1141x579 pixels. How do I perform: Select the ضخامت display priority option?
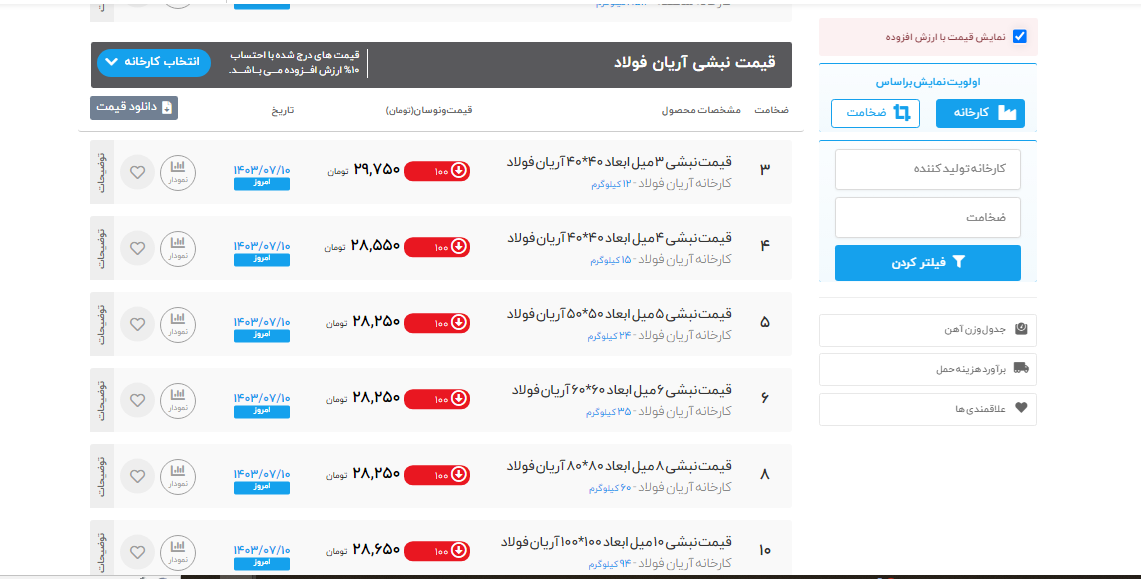875,113
